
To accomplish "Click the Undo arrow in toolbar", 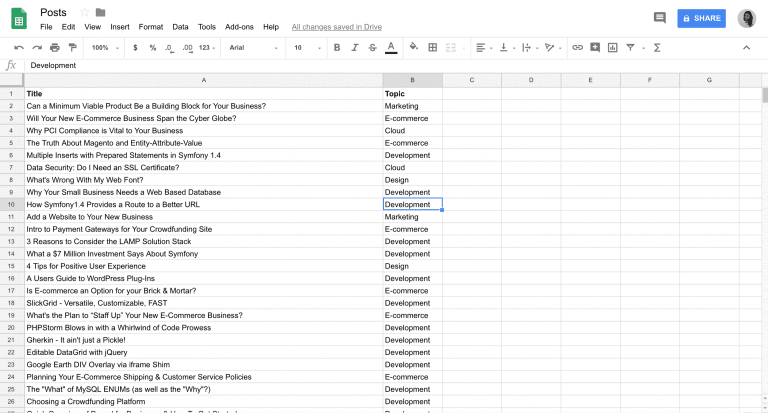I will tap(19, 47).
